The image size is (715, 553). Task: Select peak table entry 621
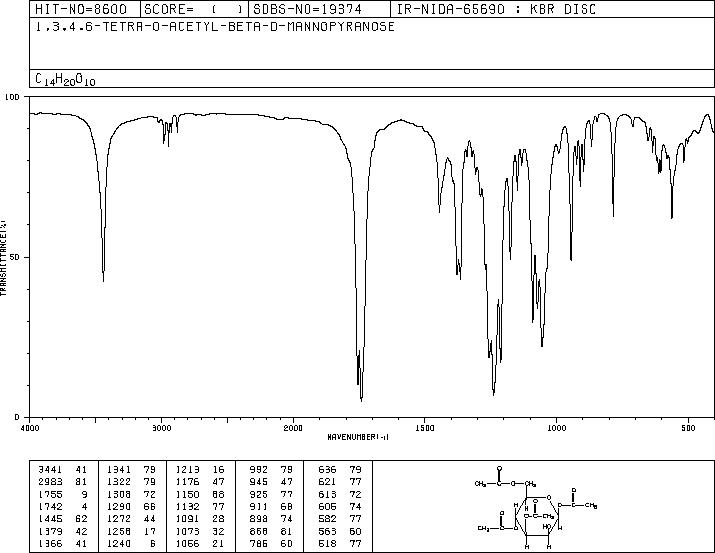(x=340, y=482)
